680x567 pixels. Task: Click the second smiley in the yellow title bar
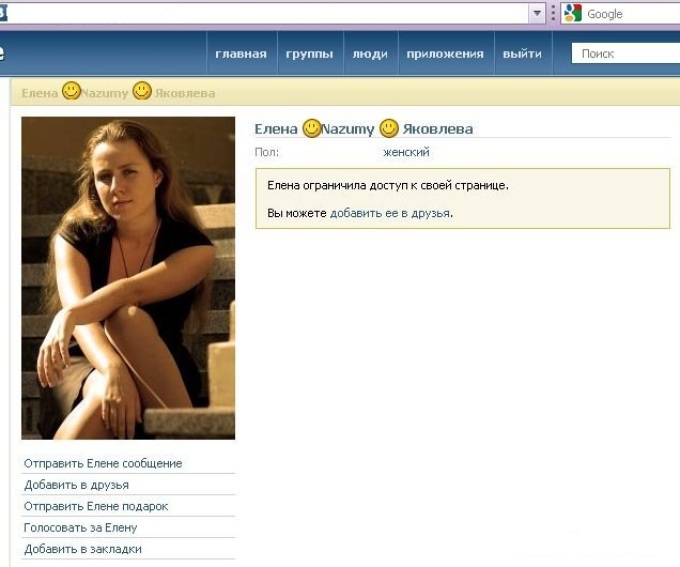click(142, 91)
